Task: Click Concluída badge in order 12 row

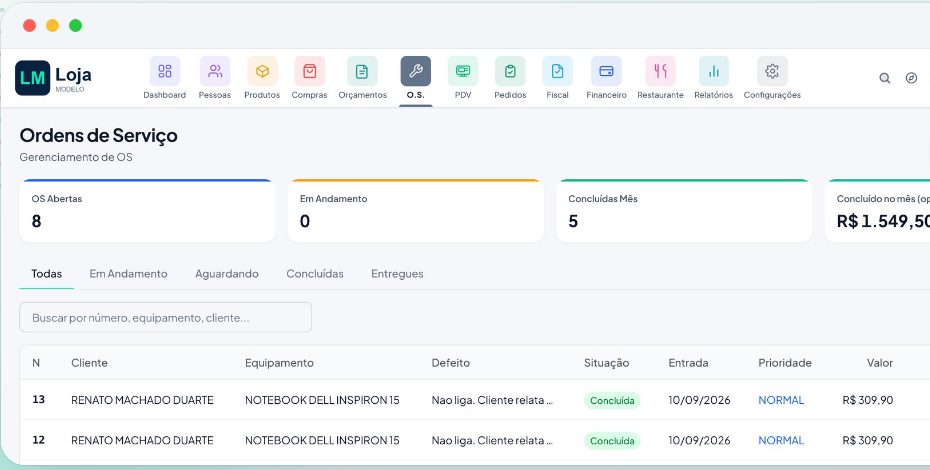Action: click(612, 441)
